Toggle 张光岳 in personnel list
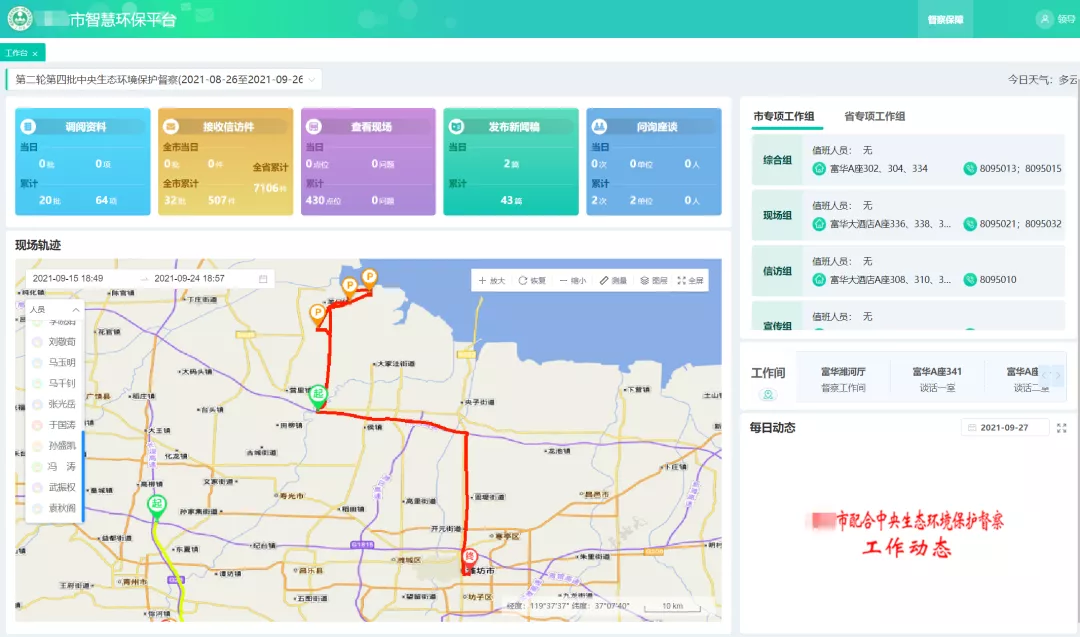The height and width of the screenshot is (637, 1080). [x=54, y=404]
